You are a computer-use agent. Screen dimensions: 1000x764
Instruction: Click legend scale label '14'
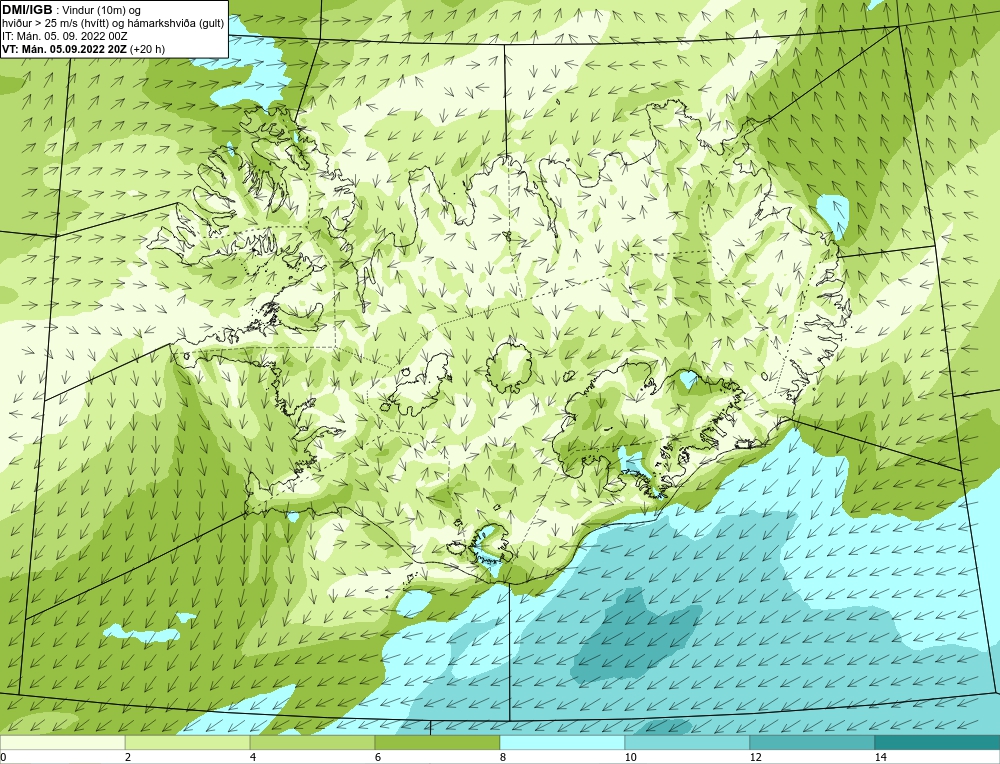click(881, 757)
